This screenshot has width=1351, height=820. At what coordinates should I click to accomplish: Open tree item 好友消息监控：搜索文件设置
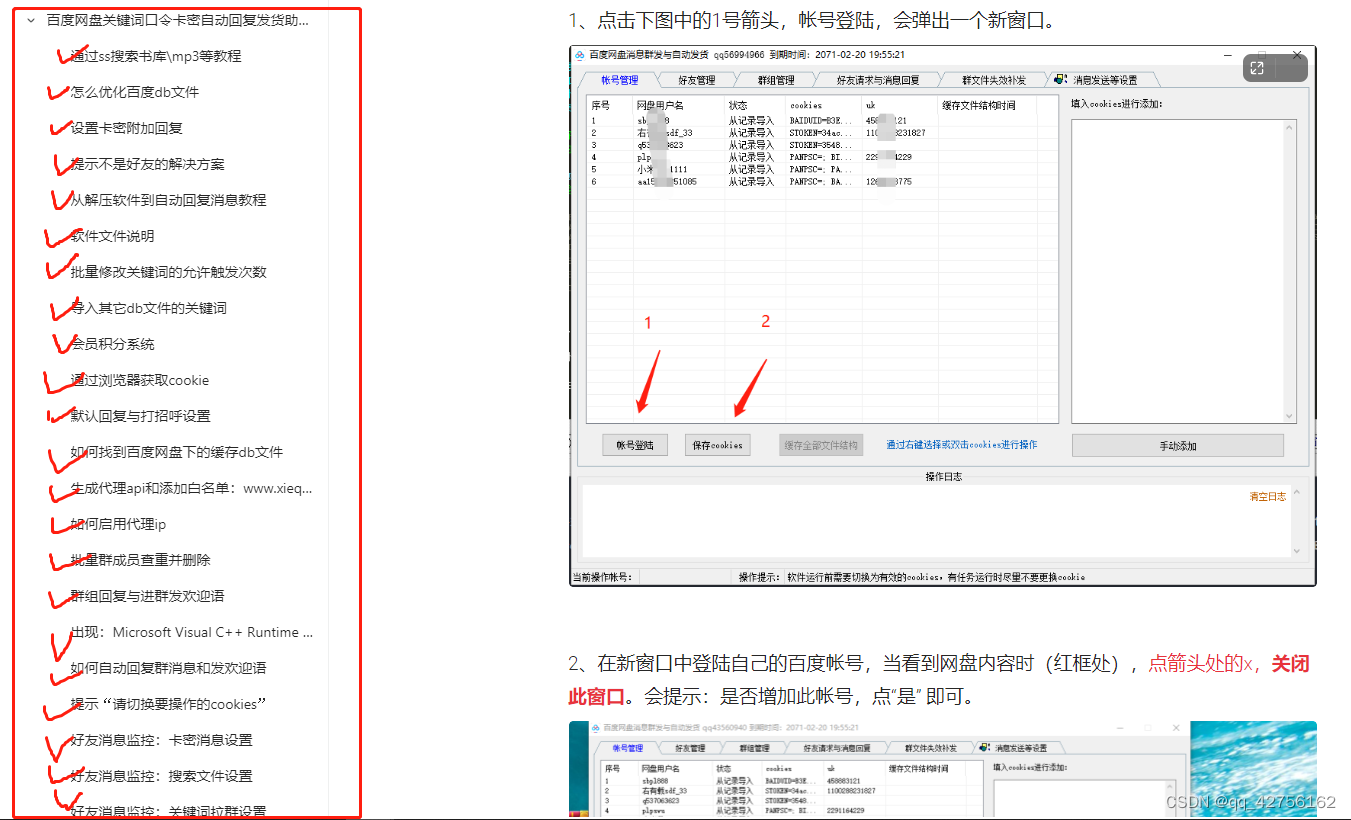coord(162,776)
